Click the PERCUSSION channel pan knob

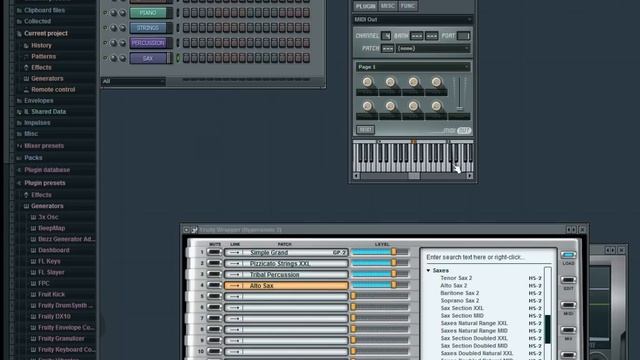coord(113,43)
